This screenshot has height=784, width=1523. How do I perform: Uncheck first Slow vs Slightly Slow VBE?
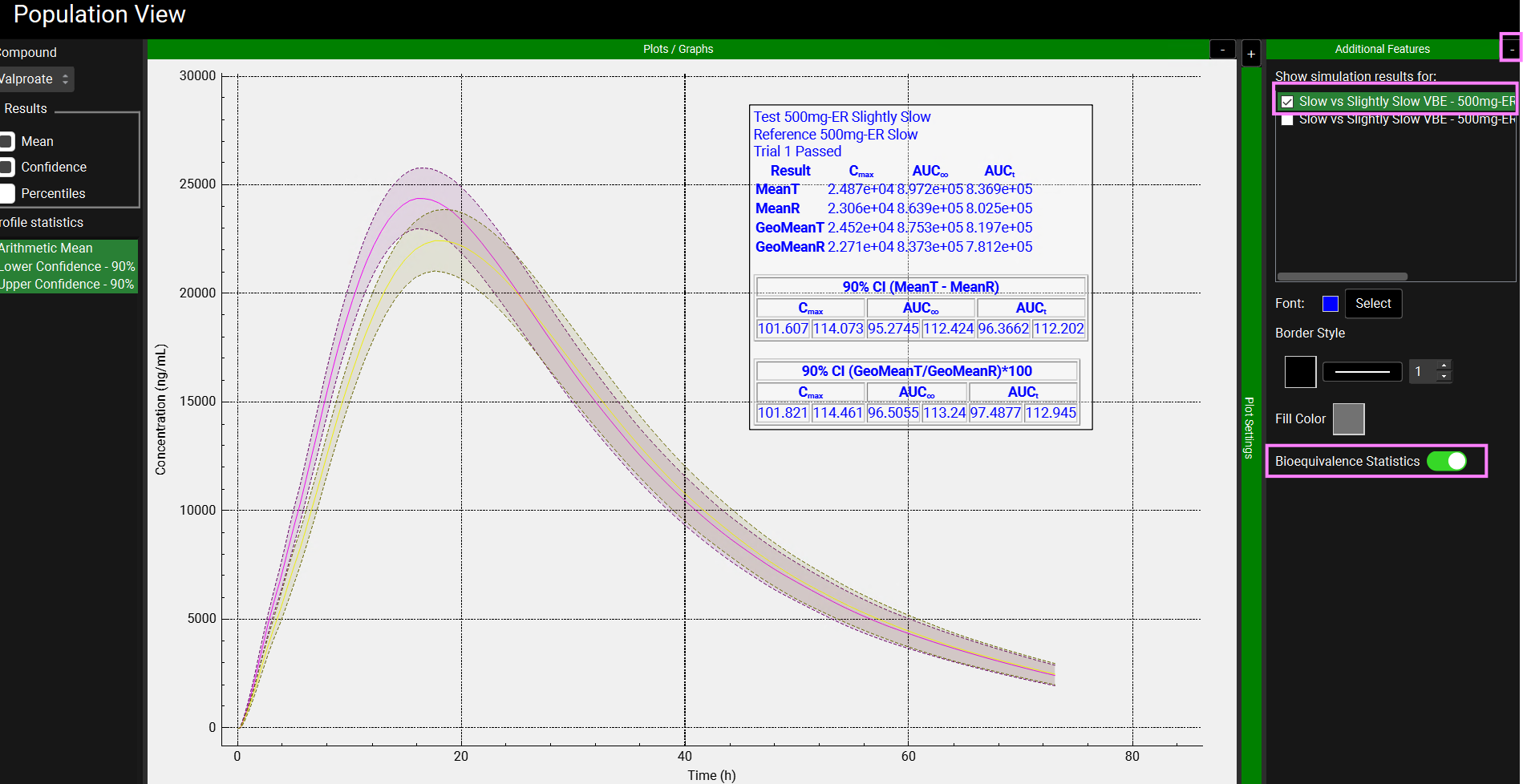[x=1287, y=102]
